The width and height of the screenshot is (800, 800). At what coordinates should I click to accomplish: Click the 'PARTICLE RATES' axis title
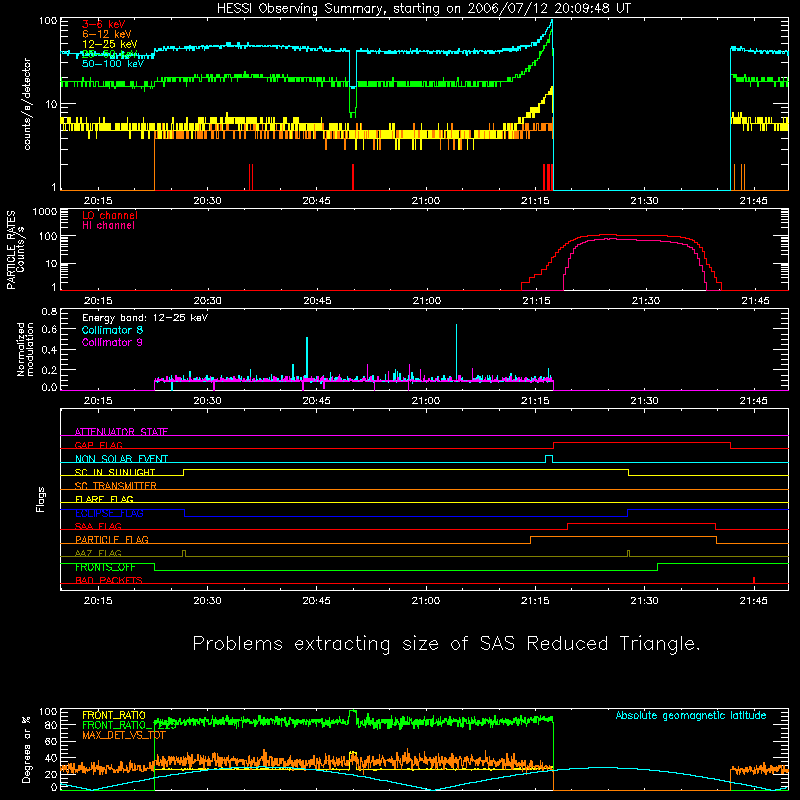point(11,250)
